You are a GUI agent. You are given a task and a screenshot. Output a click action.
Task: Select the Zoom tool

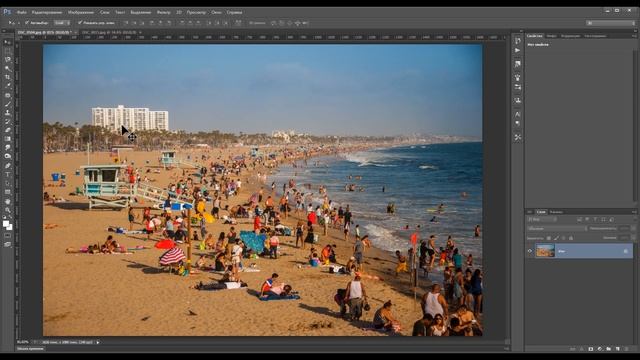7,210
